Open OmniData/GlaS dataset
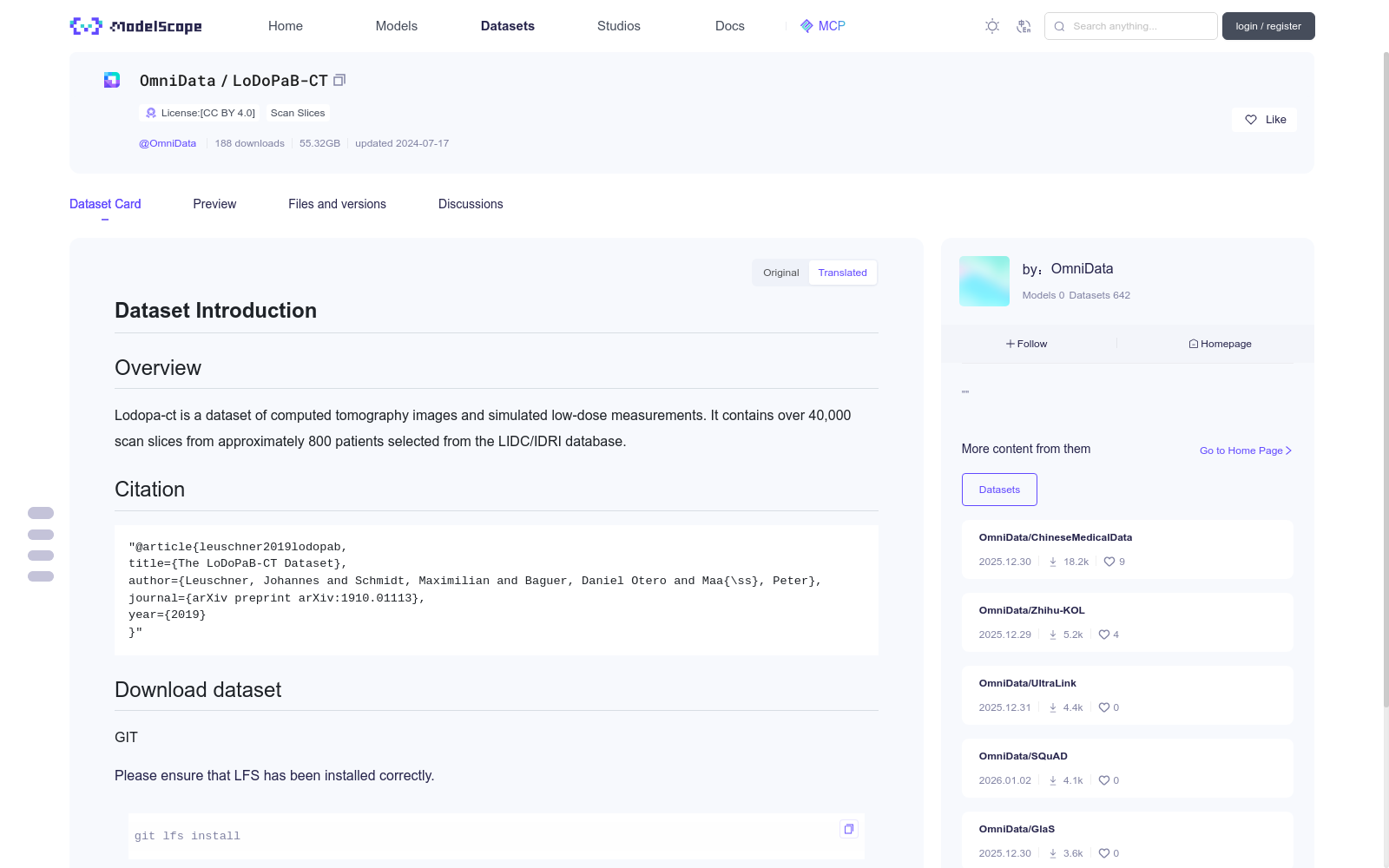 pyautogui.click(x=1017, y=829)
